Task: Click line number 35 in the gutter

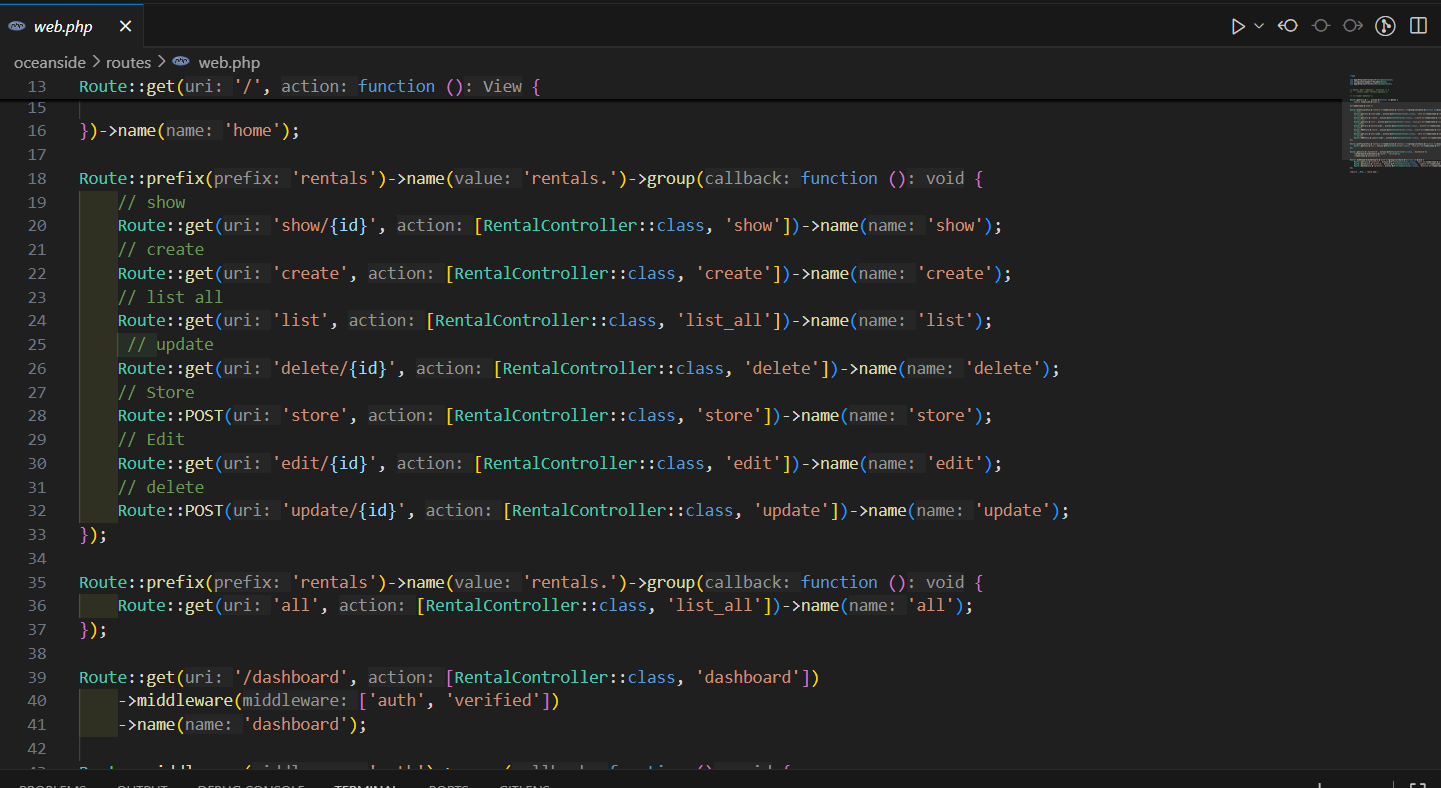Action: click(x=37, y=582)
